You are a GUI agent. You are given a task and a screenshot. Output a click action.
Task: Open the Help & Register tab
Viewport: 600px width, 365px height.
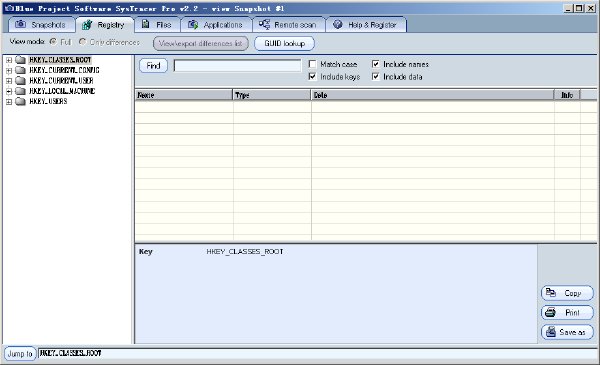click(x=366, y=25)
